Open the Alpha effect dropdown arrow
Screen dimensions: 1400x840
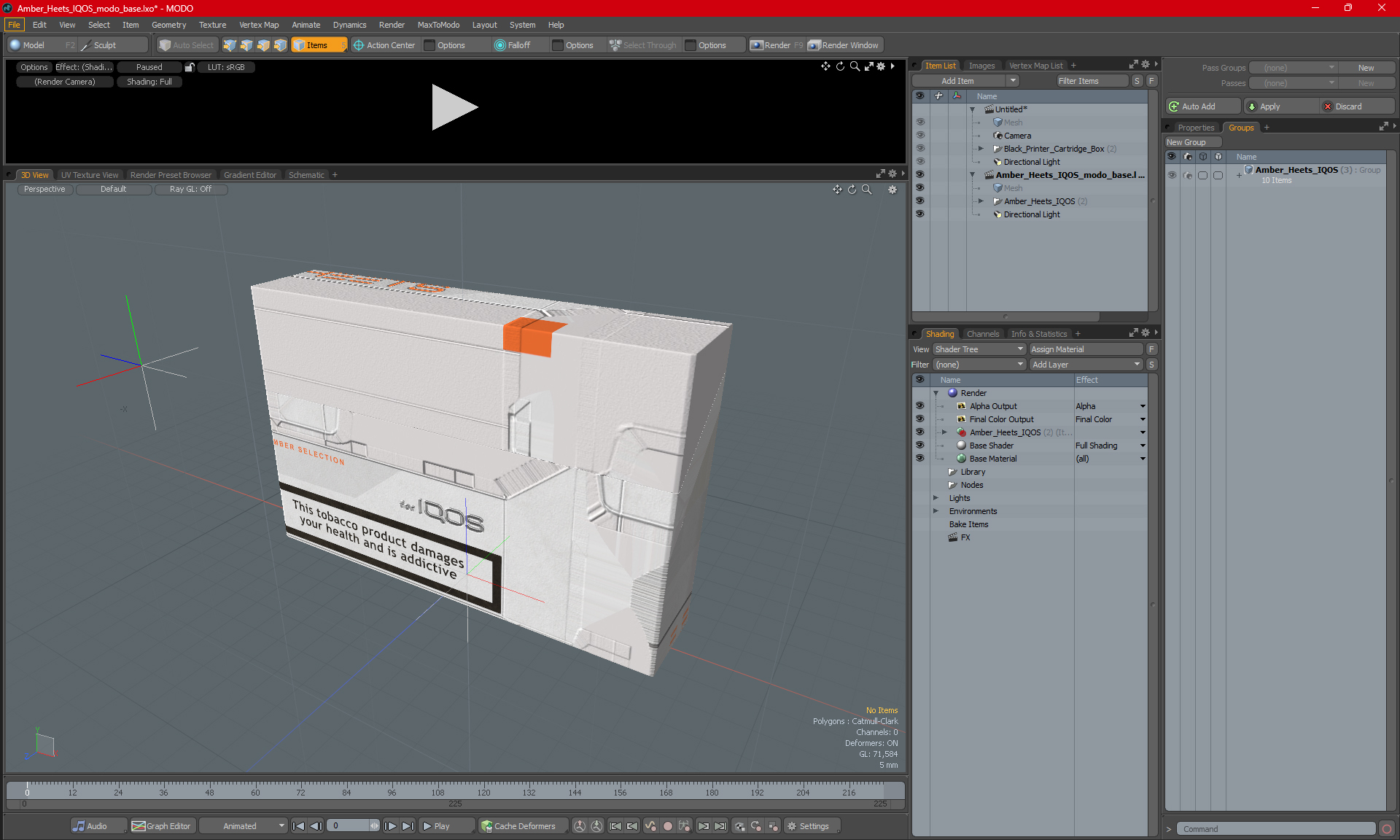[x=1143, y=406]
